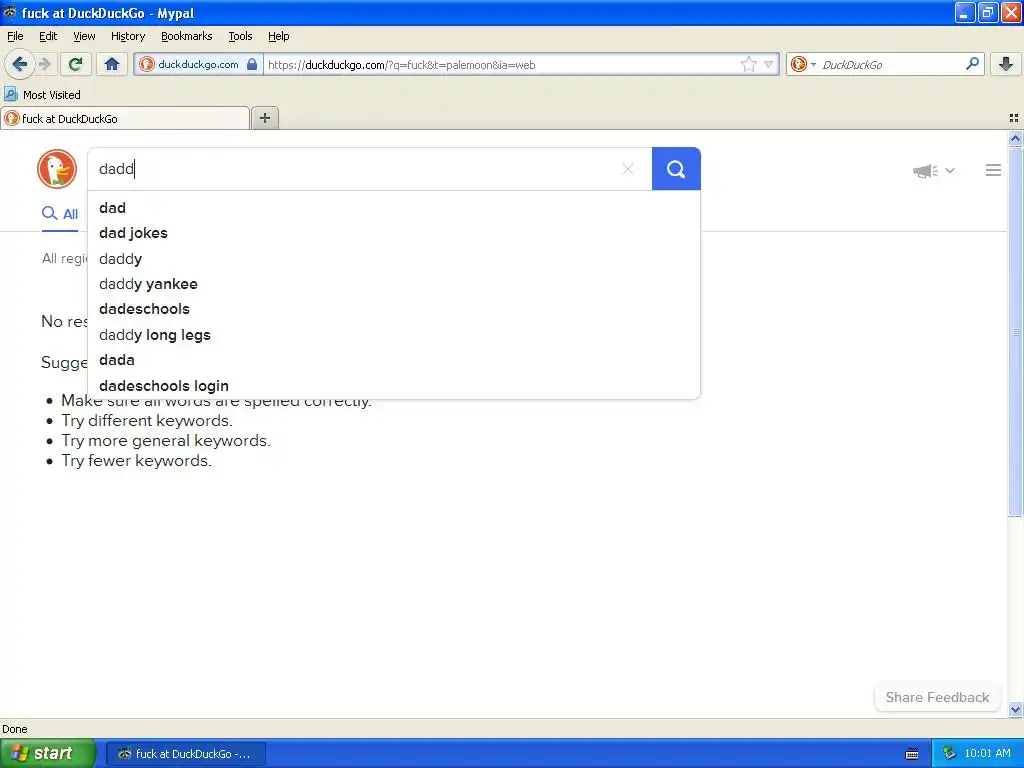The image size is (1024, 768).
Task: Click the toolbar search magnifier icon
Action: [972, 63]
